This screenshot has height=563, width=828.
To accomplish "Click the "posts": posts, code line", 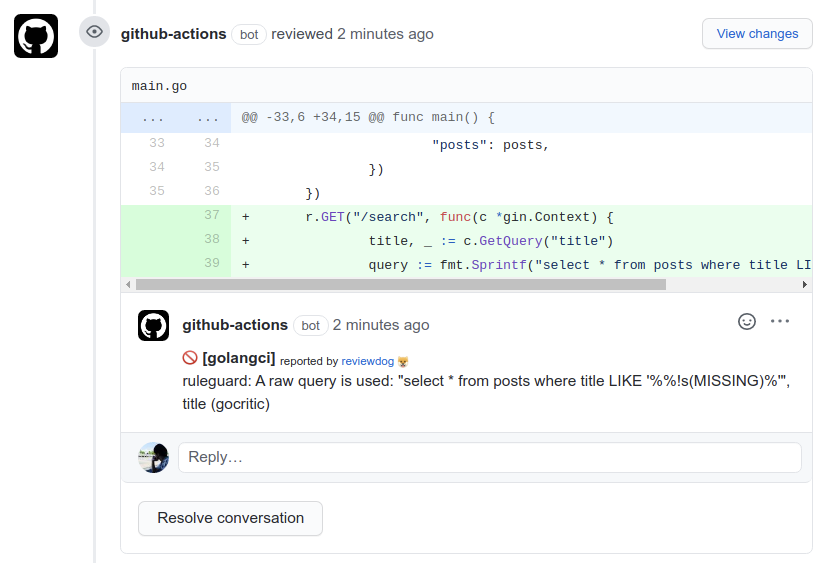I will [491, 145].
